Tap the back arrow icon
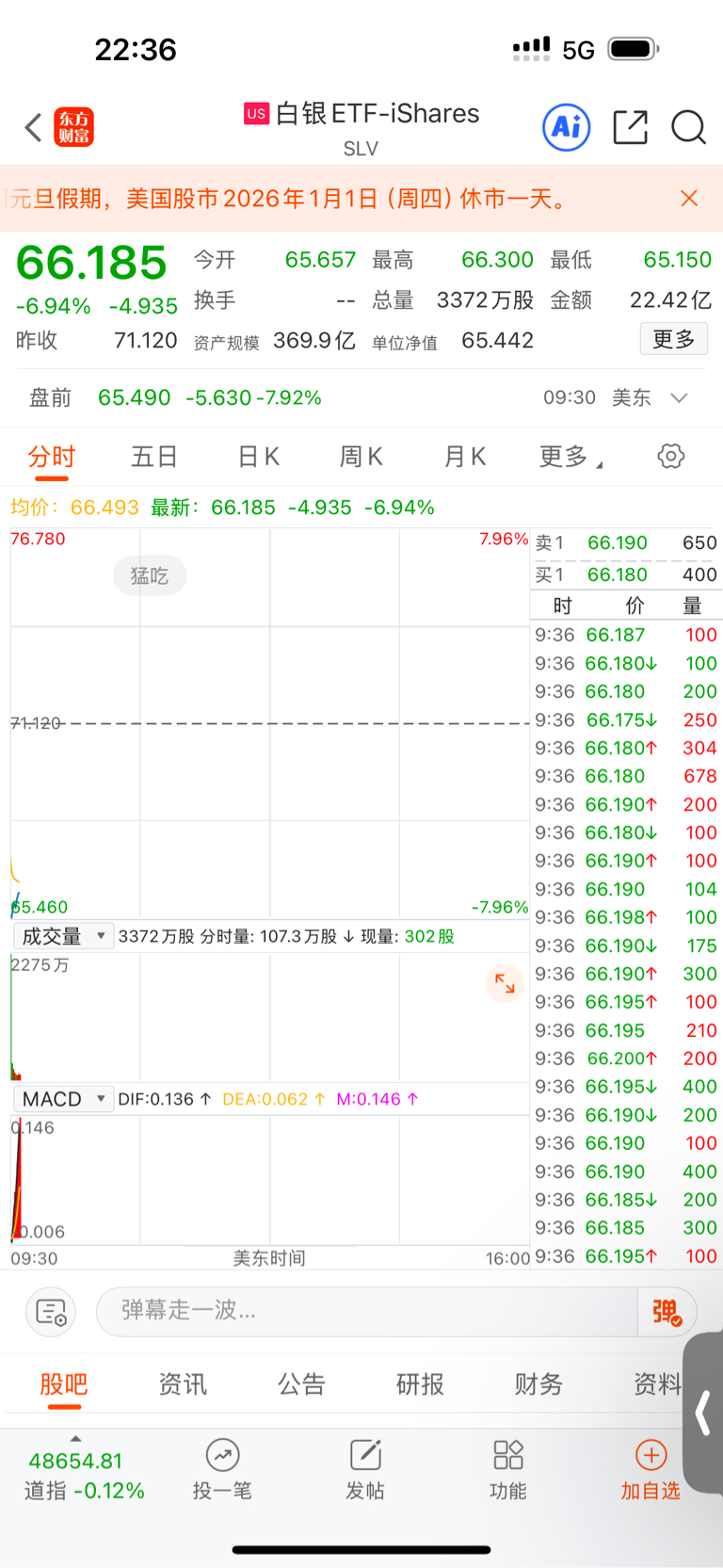Screen dimensions: 723x1568 click(x=34, y=127)
